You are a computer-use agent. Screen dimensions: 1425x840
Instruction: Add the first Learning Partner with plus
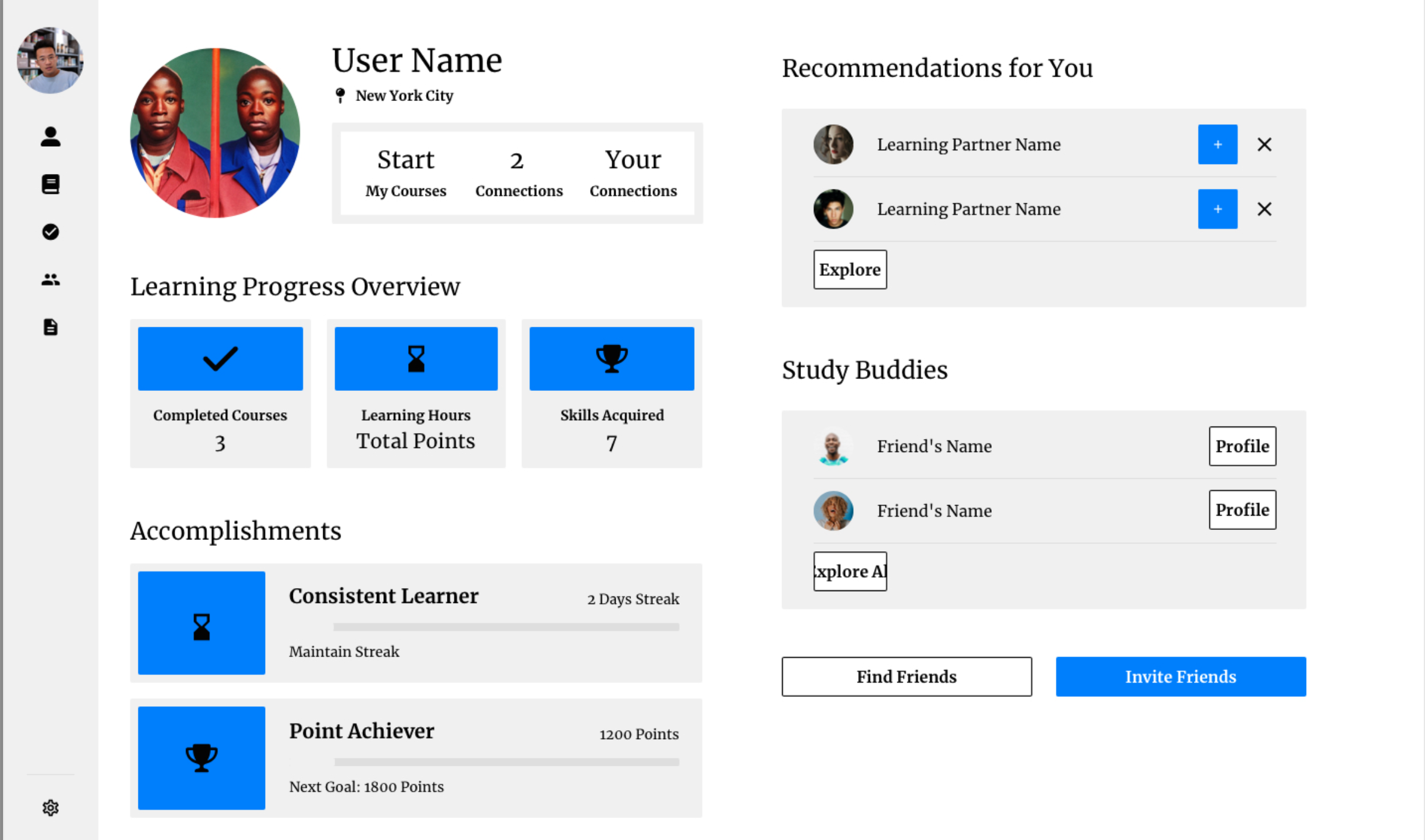[1217, 144]
